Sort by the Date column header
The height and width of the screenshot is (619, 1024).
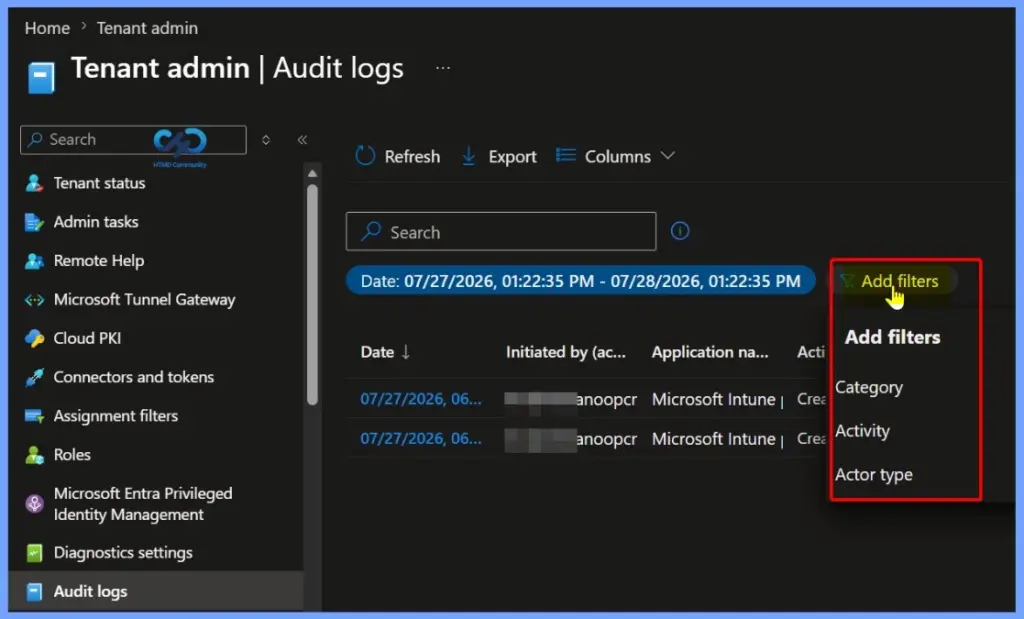point(377,352)
